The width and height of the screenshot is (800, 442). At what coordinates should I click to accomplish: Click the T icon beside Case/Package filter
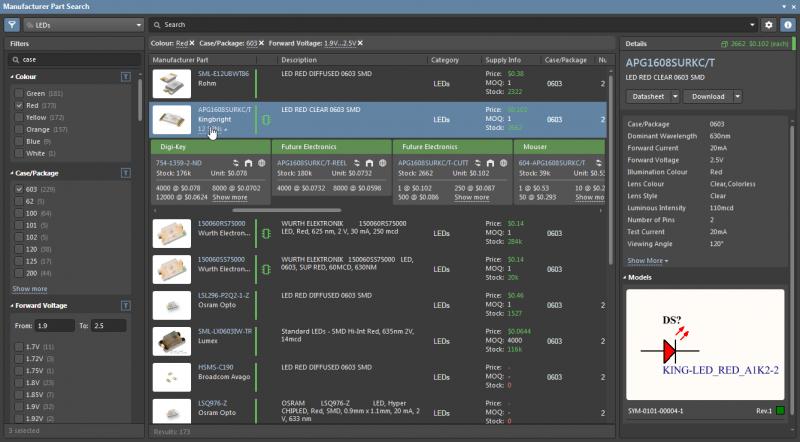click(x=126, y=173)
